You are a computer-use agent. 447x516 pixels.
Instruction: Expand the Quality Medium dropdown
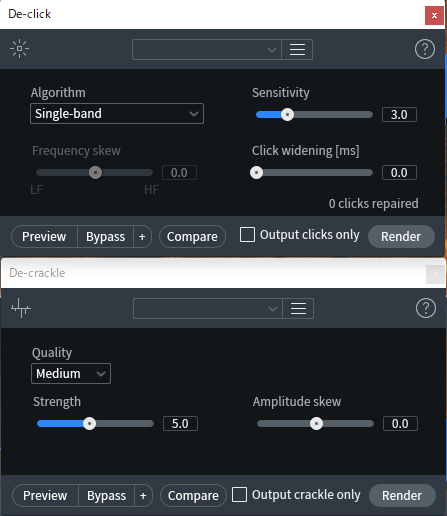point(71,374)
